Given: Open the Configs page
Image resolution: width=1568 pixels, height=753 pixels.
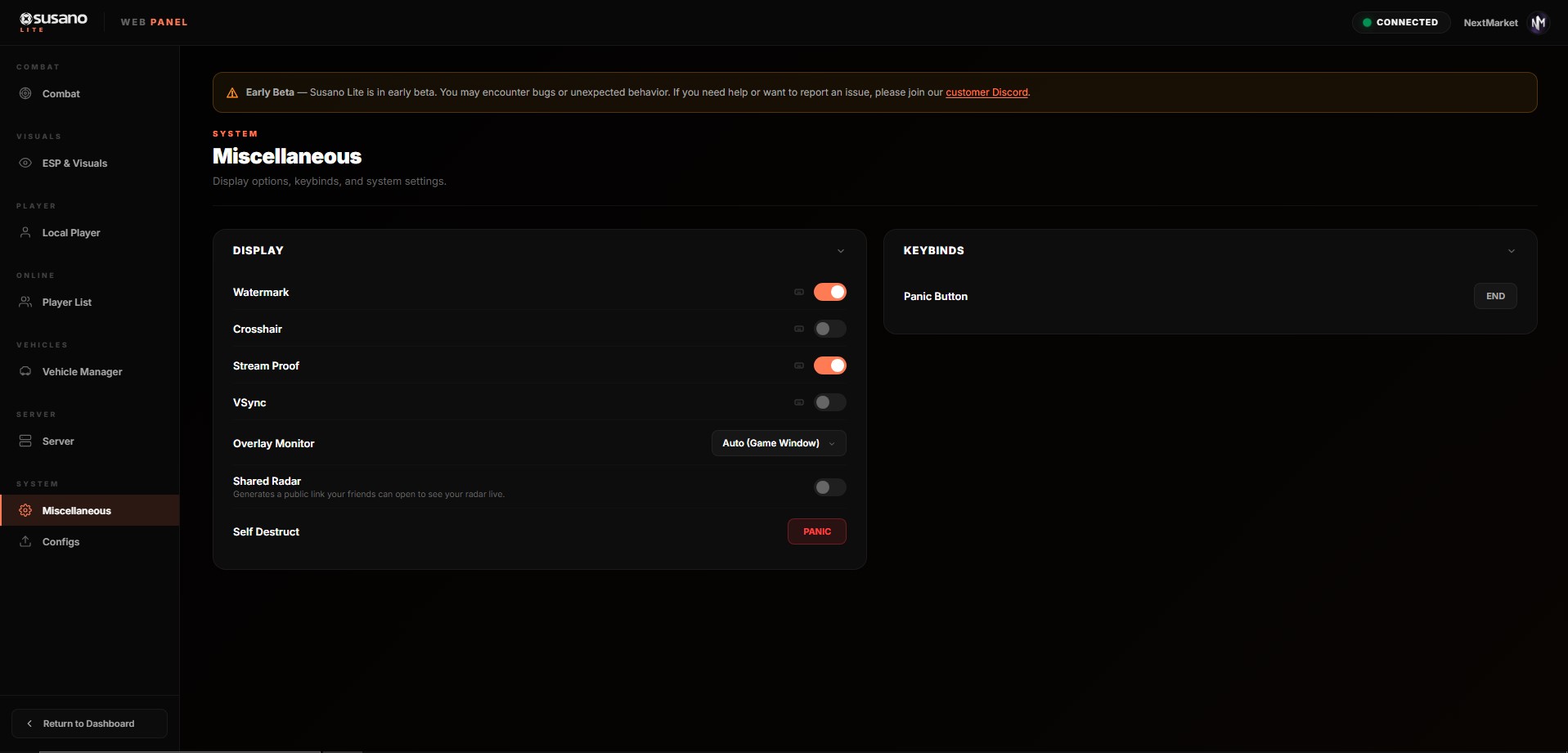Looking at the screenshot, I should (90, 541).
